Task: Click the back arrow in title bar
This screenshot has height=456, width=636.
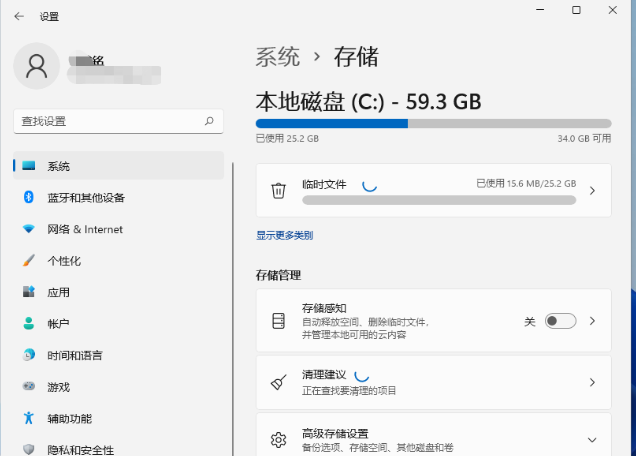Action: pyautogui.click(x=19, y=16)
